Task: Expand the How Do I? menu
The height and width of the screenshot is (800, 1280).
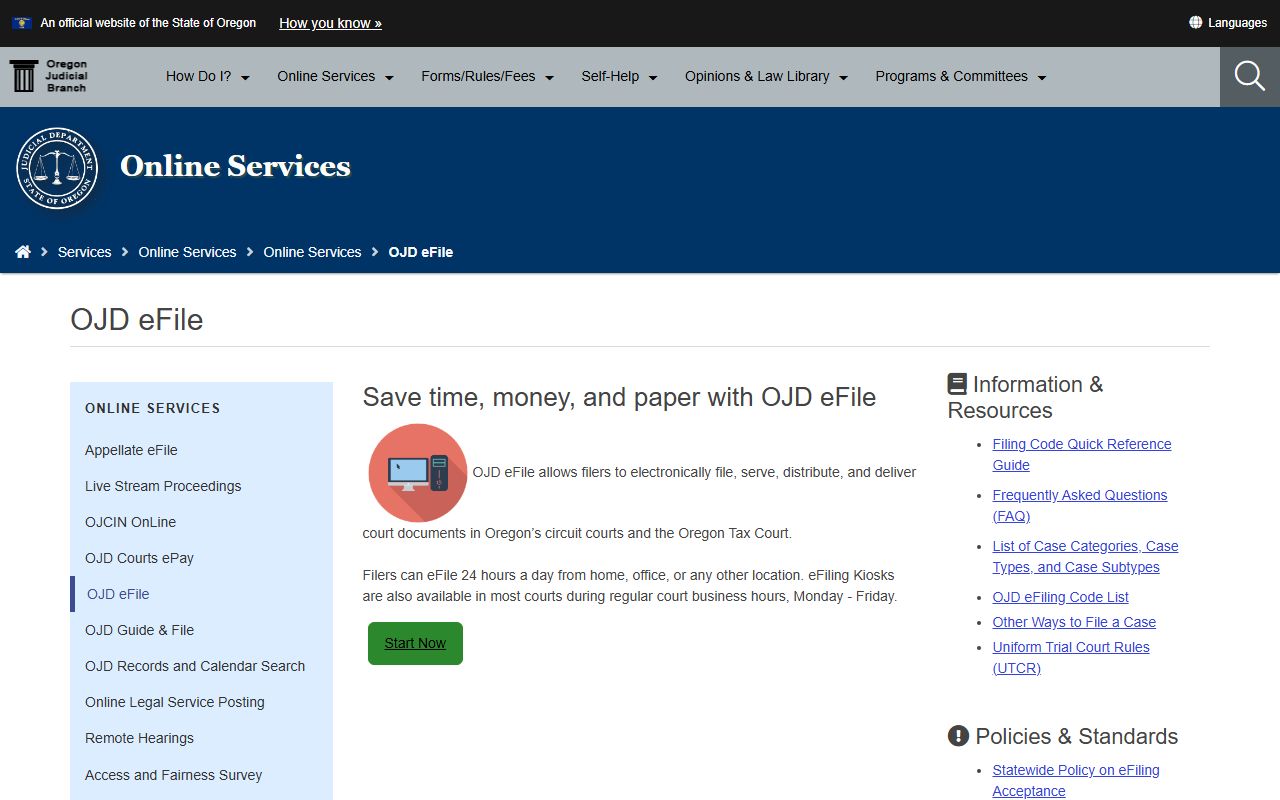Action: click(x=208, y=76)
